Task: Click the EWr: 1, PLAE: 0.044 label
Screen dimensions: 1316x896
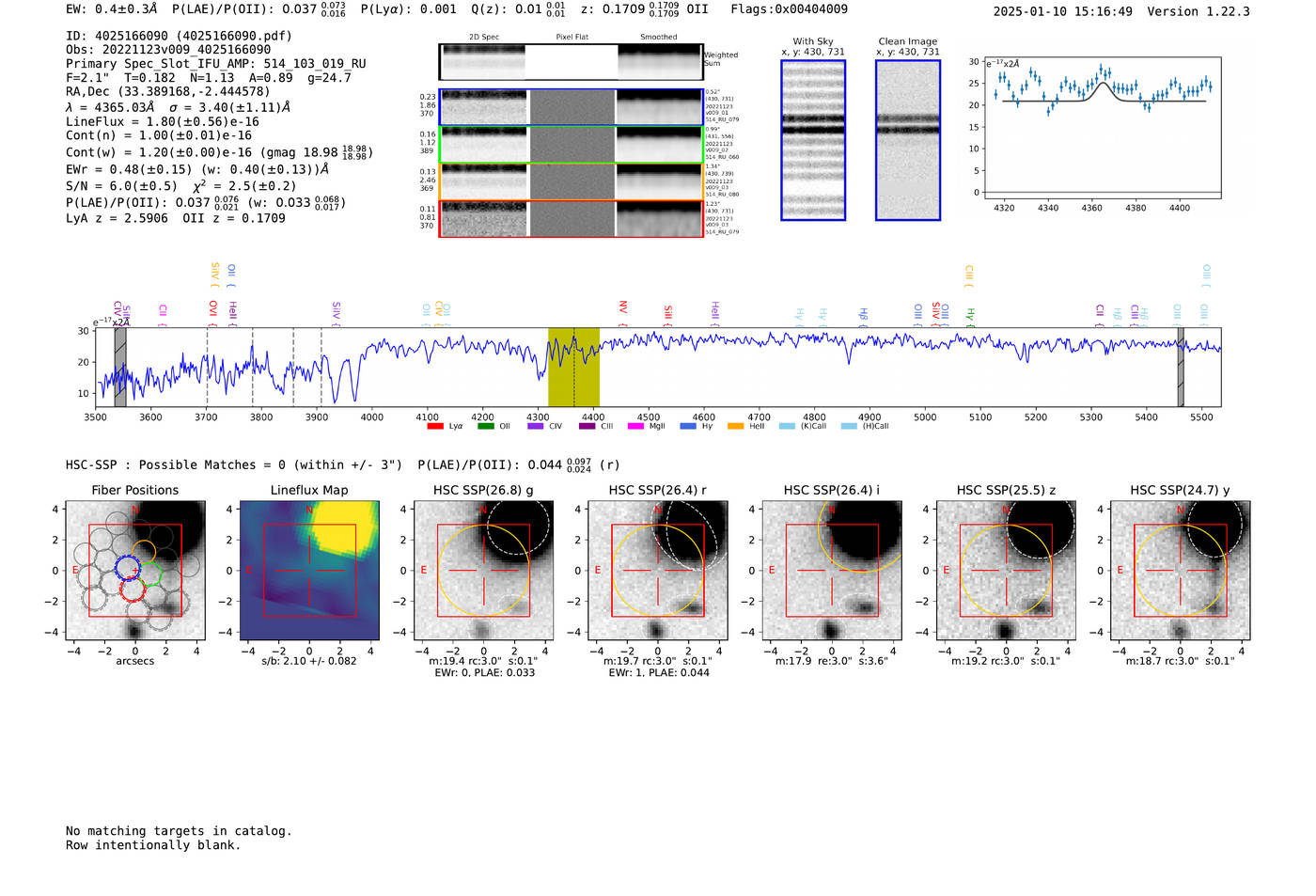Action: 659,672
